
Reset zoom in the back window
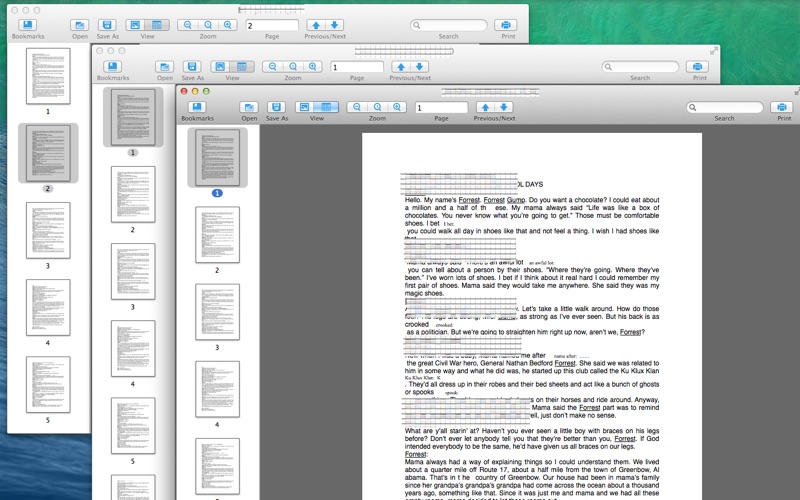208,25
